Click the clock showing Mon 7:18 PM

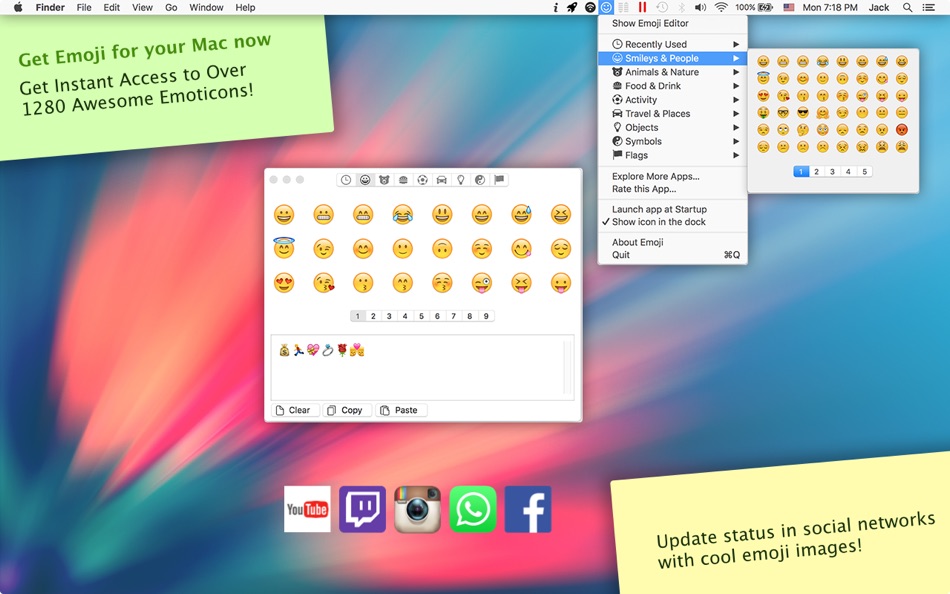click(829, 7)
